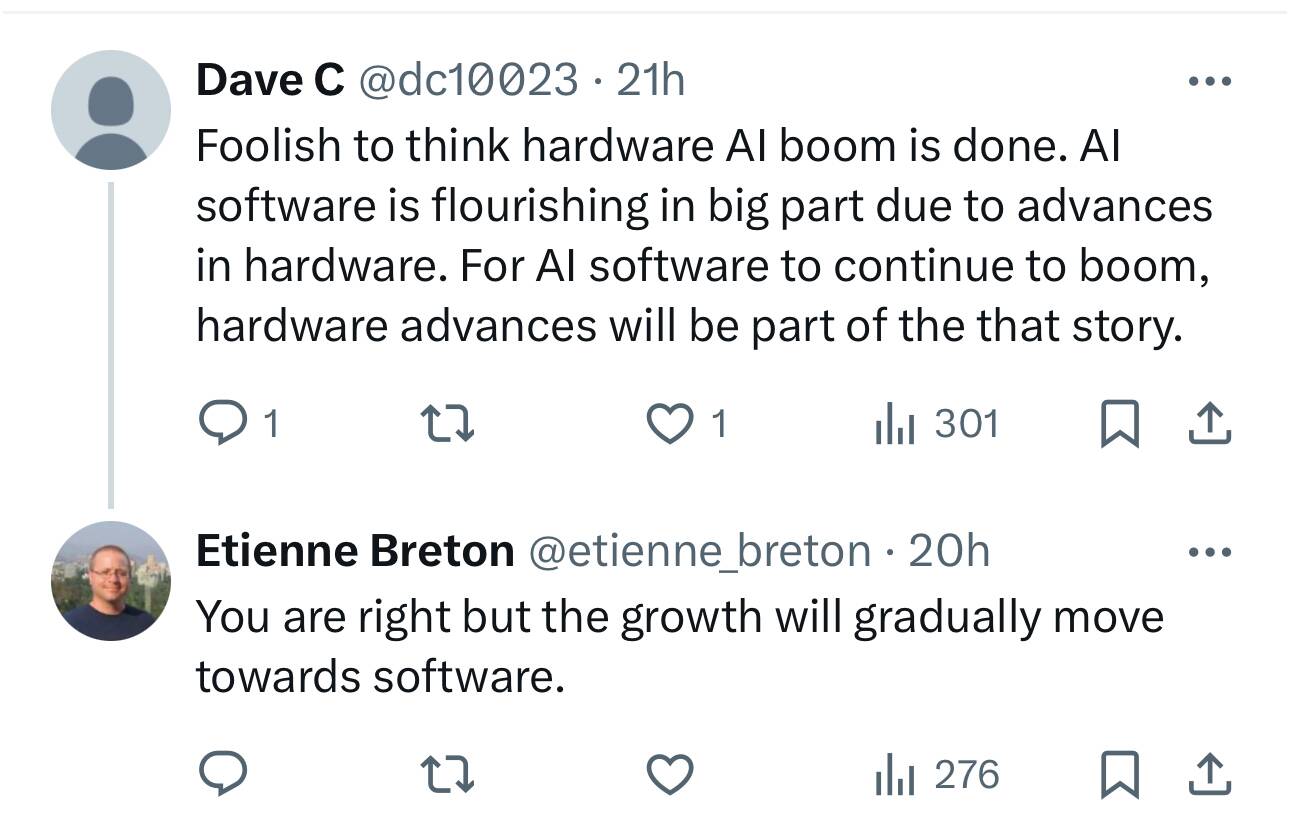This screenshot has height=821, width=1290.
Task: Reply to Etienne Breton's tweet
Action: (x=222, y=774)
